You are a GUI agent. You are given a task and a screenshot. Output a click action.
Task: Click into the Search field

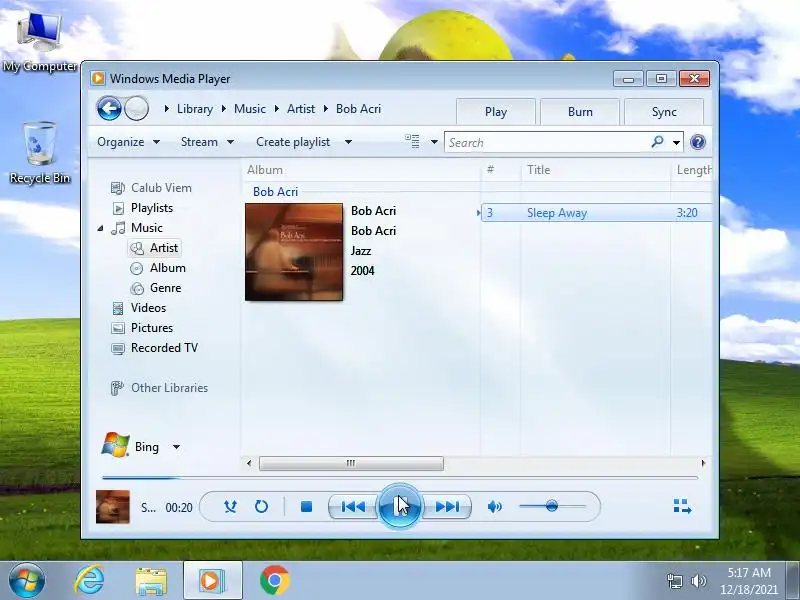coord(546,142)
